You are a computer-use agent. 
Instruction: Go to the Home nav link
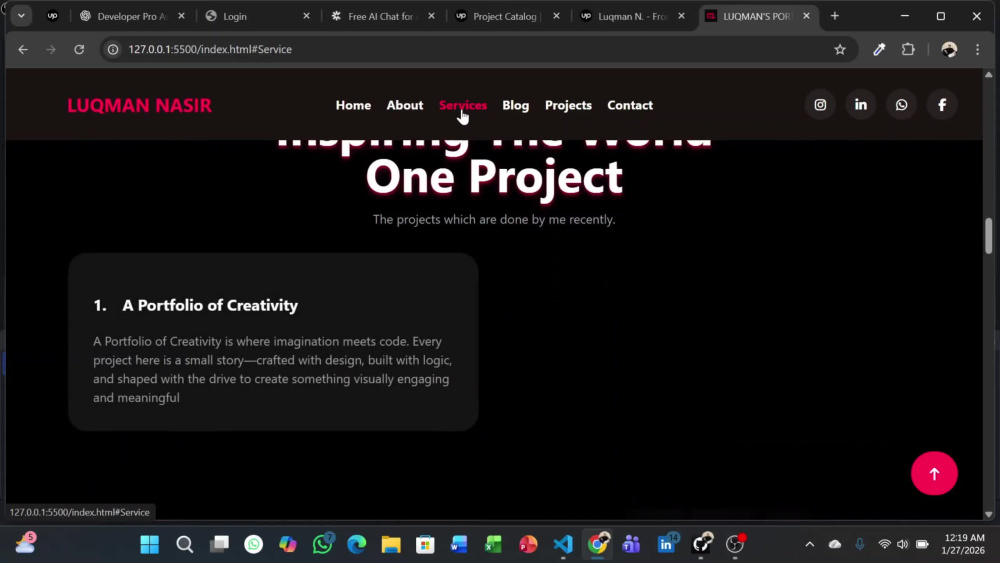pos(353,105)
